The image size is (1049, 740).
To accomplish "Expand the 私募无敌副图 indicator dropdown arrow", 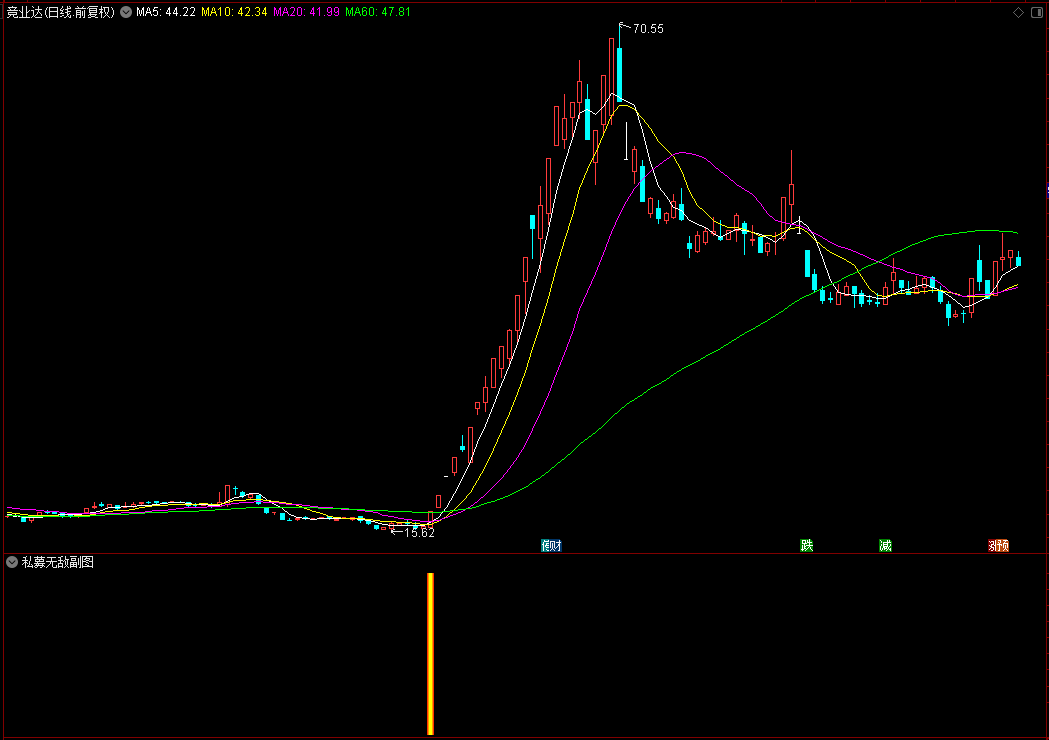I will click(12, 562).
